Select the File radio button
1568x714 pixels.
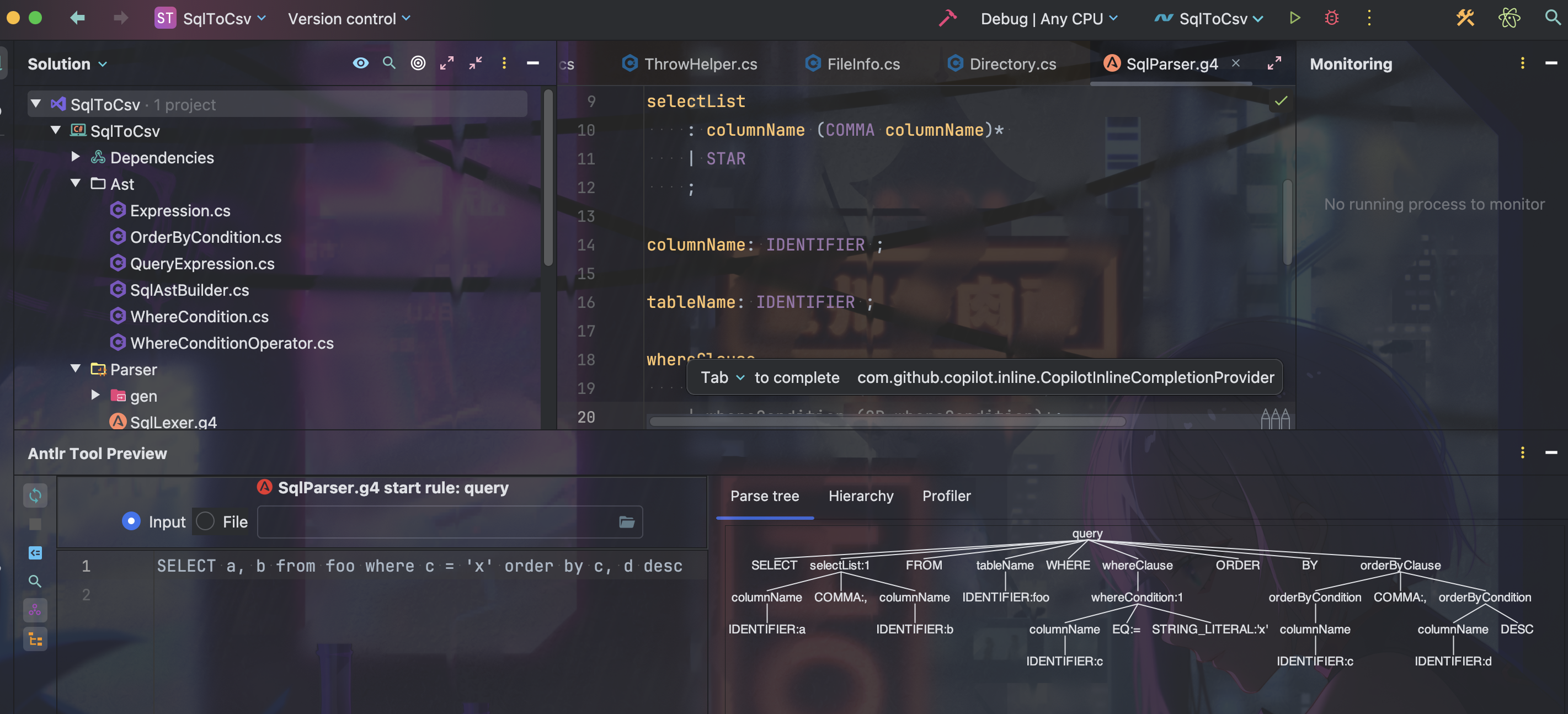click(x=206, y=521)
